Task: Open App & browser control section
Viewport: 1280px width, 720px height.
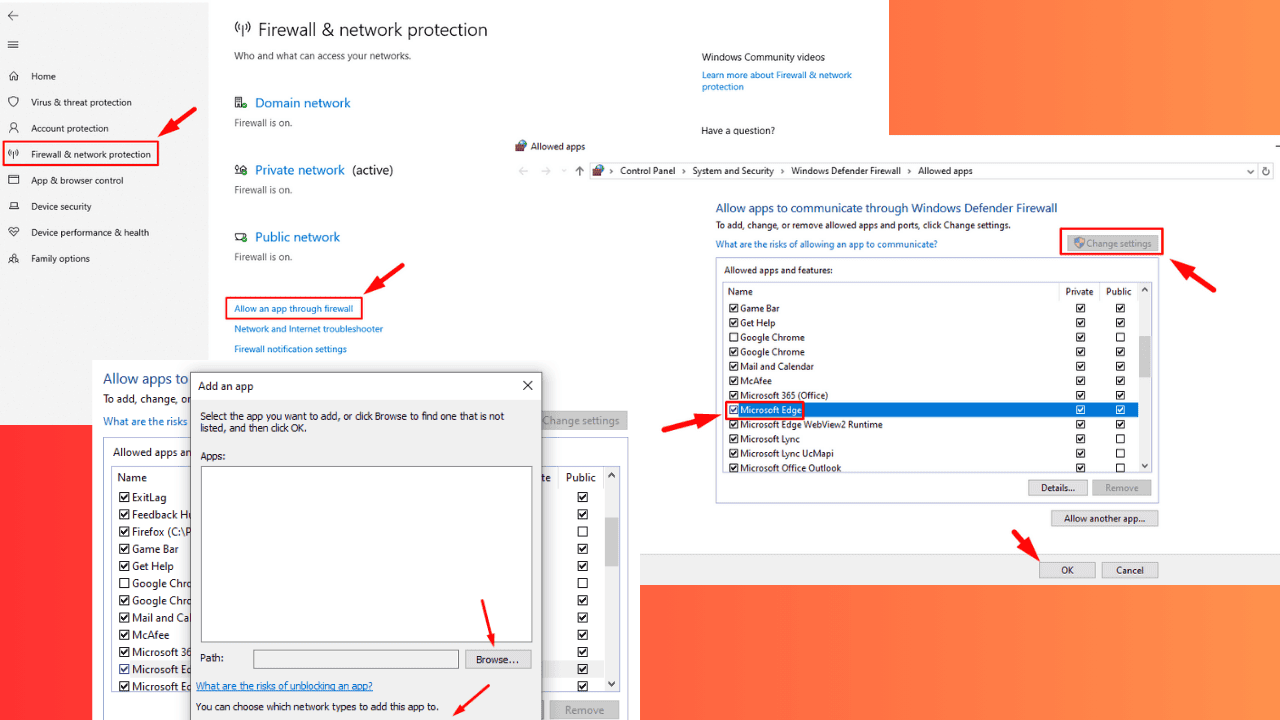Action: 77,180
